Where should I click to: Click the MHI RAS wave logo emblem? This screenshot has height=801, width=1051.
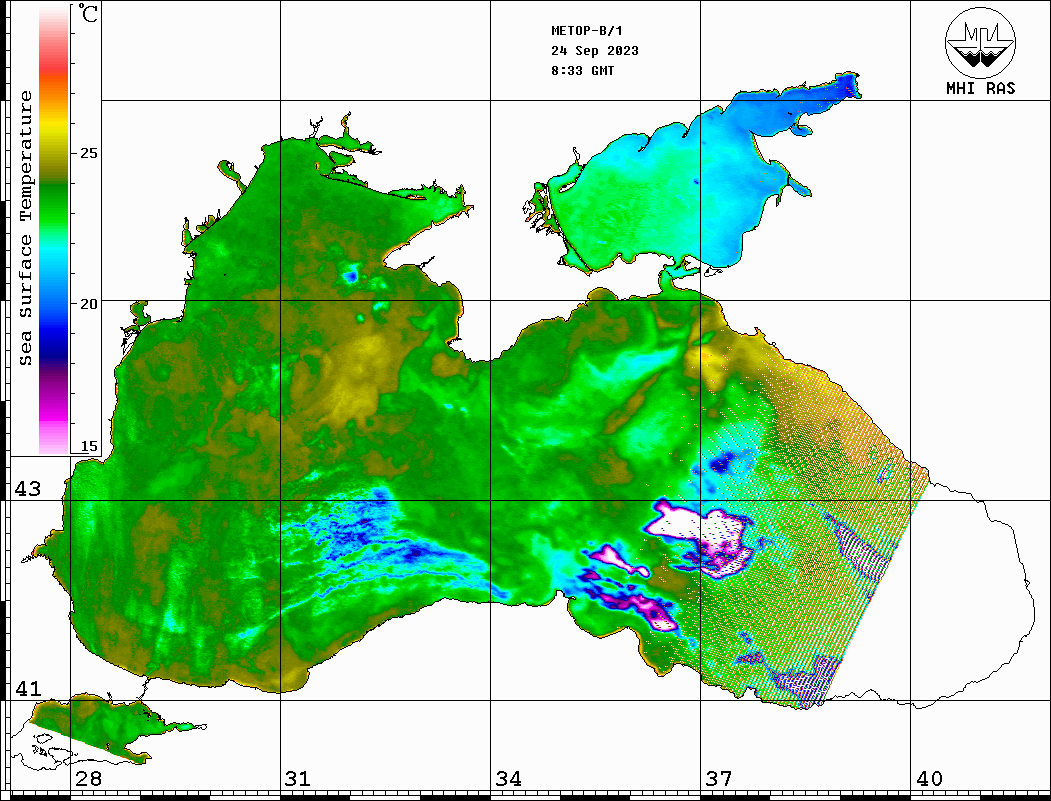pyautogui.click(x=980, y=42)
